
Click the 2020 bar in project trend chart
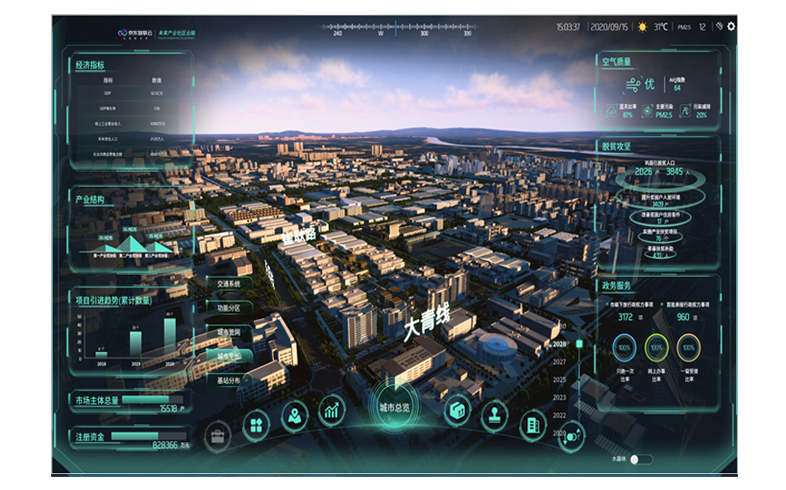[x=170, y=337]
